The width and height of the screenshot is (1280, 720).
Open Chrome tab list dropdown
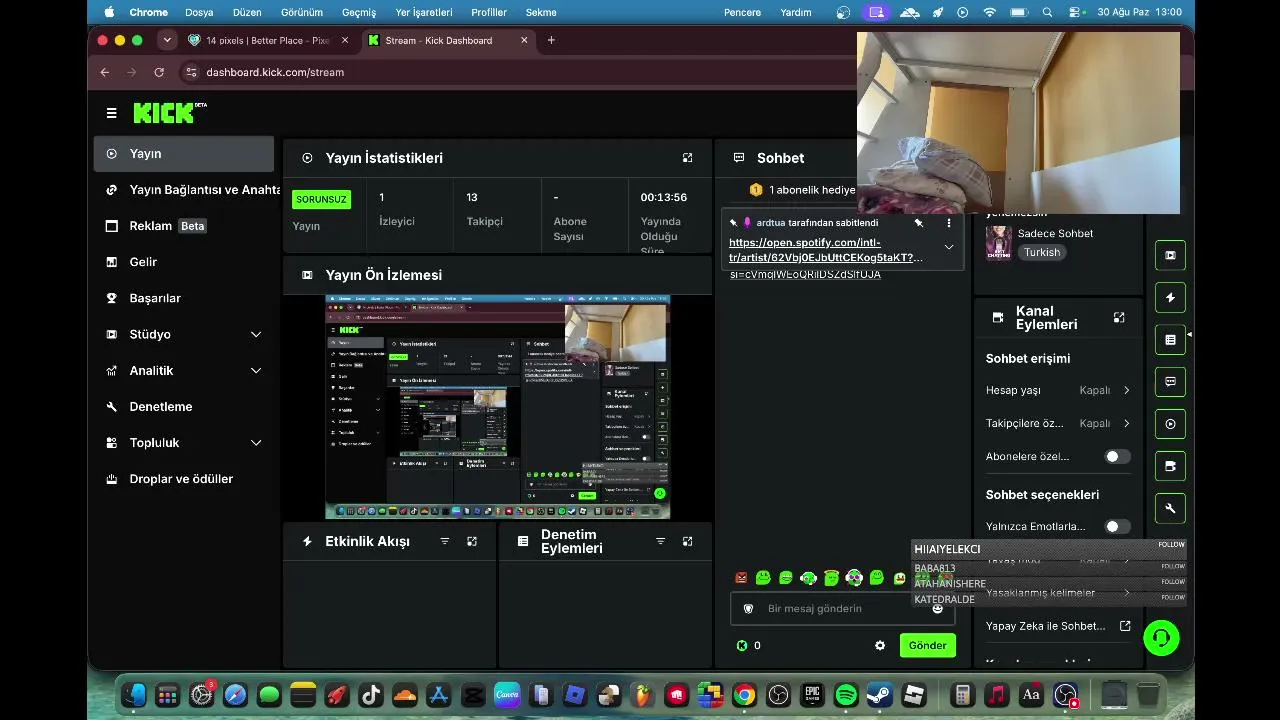tap(167, 40)
